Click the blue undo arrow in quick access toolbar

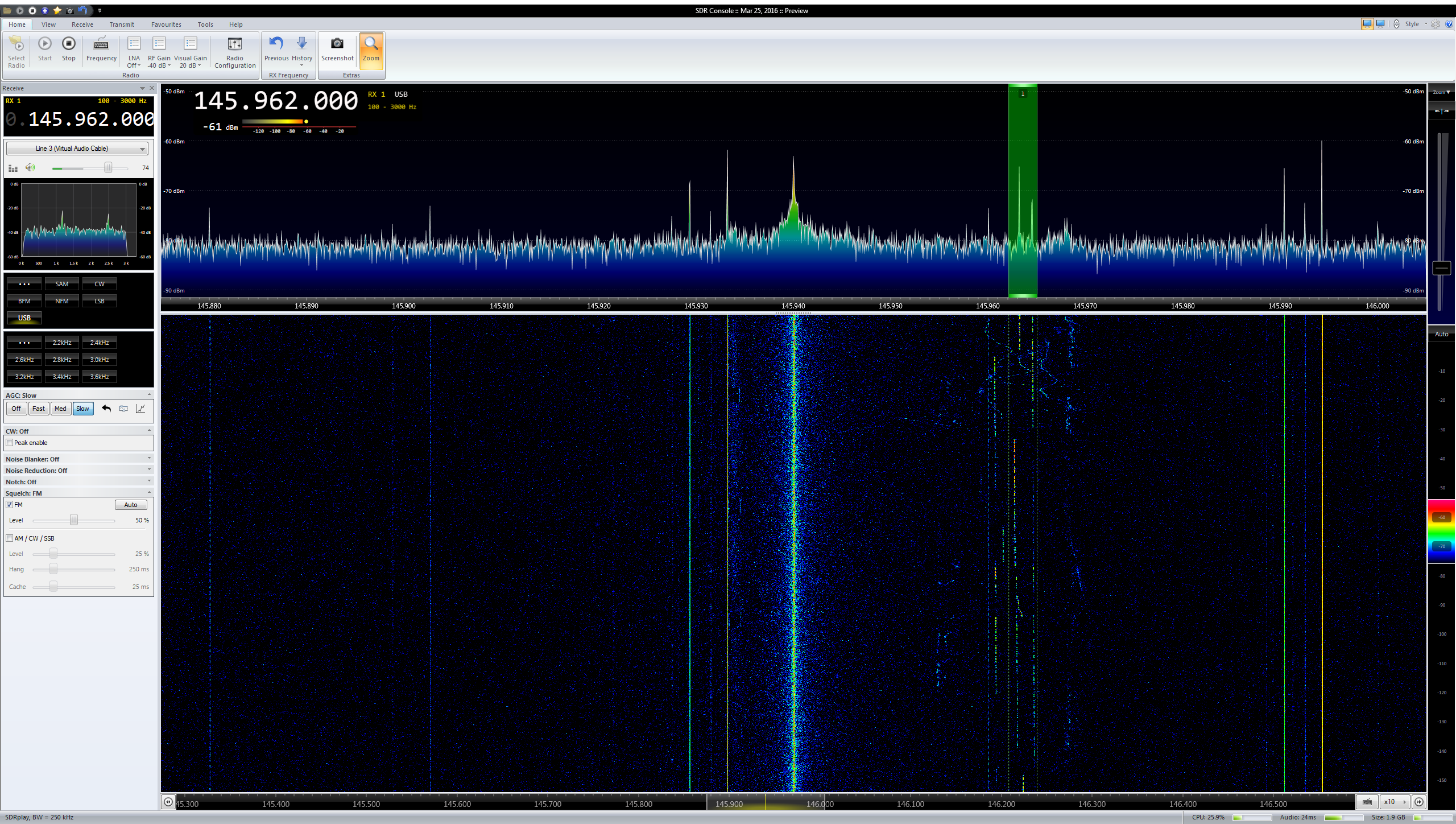(x=83, y=10)
